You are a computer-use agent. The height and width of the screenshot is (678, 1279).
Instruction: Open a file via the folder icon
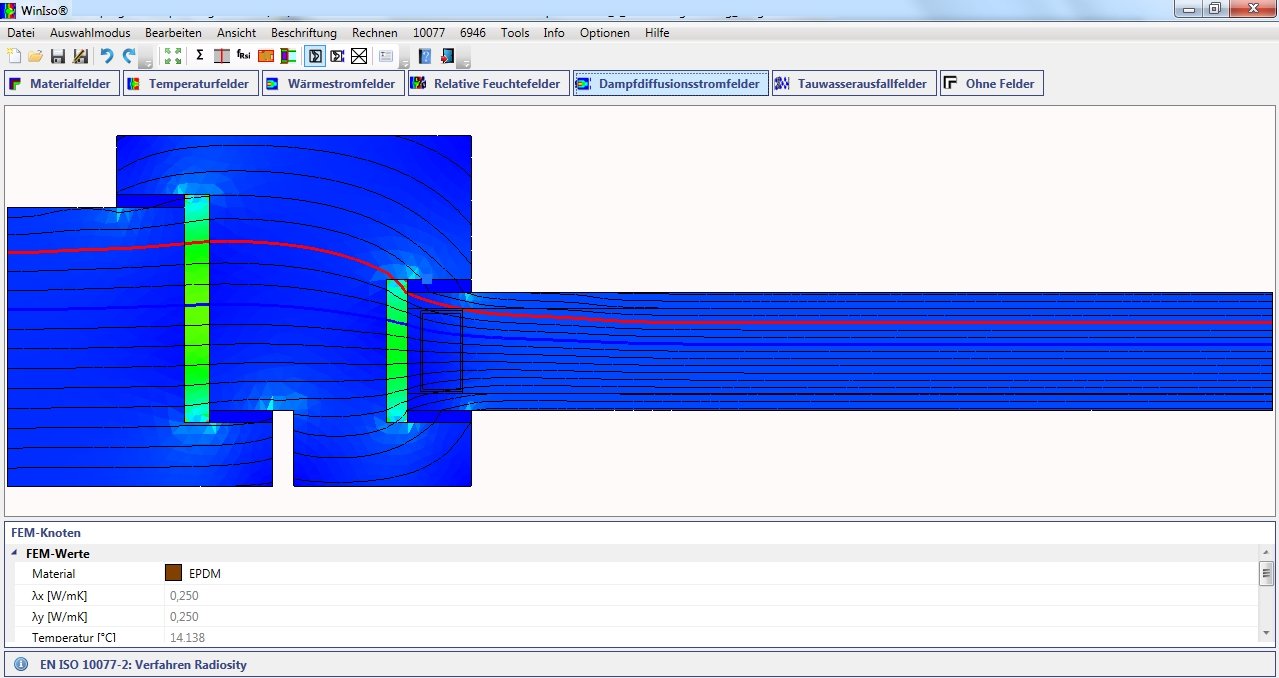pyautogui.click(x=35, y=56)
